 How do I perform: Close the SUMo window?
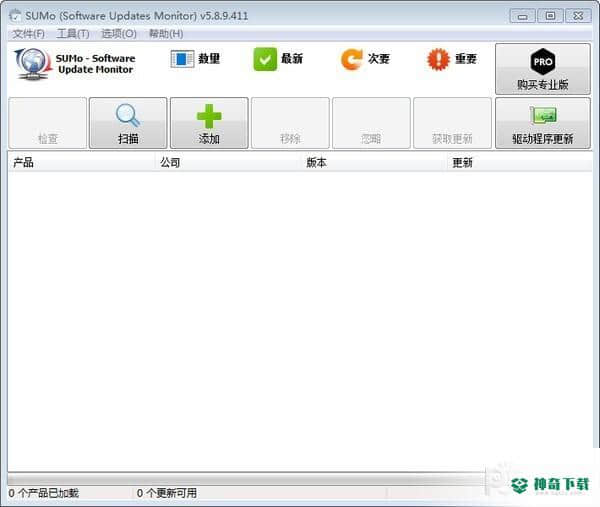[x=578, y=16]
